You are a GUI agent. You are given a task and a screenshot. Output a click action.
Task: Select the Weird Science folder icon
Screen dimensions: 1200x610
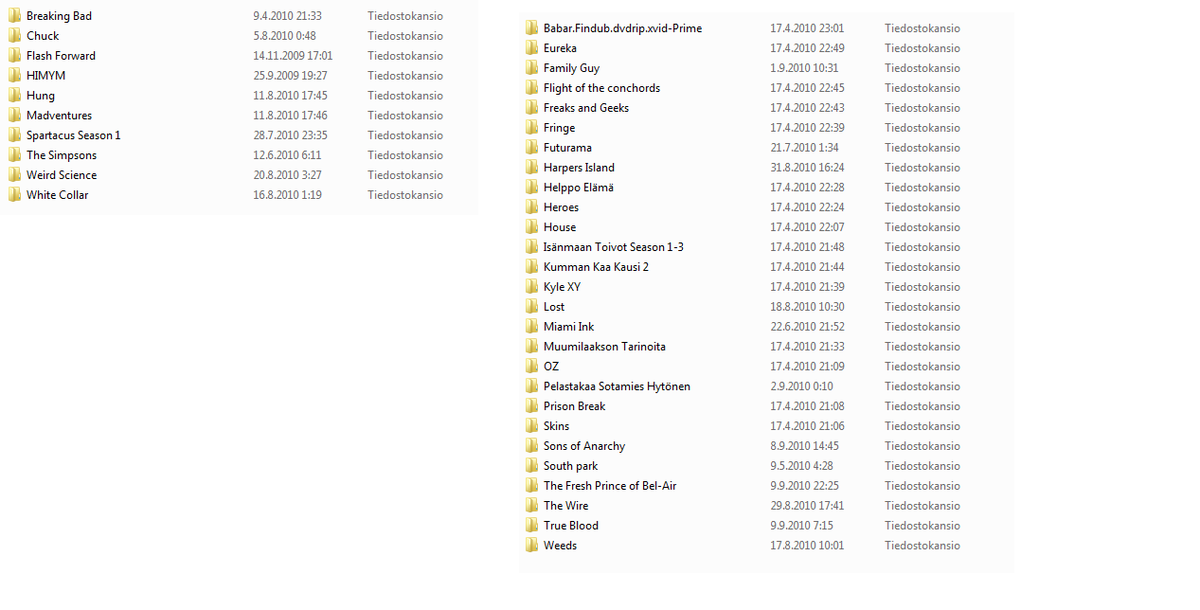(x=15, y=175)
